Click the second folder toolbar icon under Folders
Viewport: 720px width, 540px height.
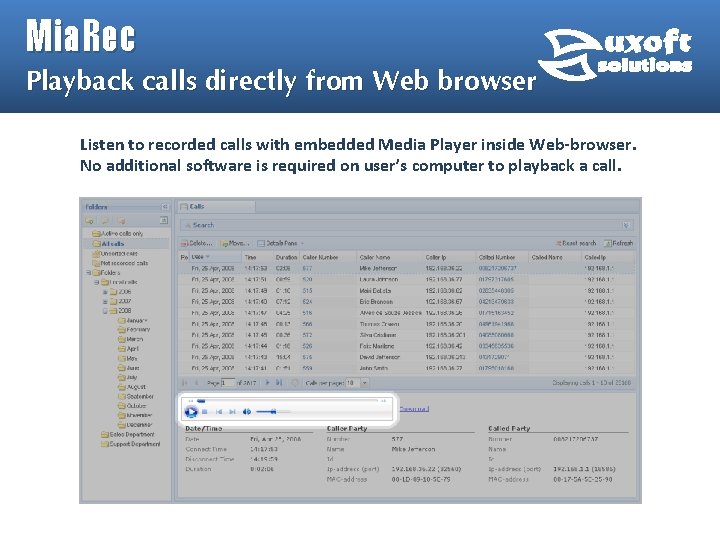pos(105,221)
